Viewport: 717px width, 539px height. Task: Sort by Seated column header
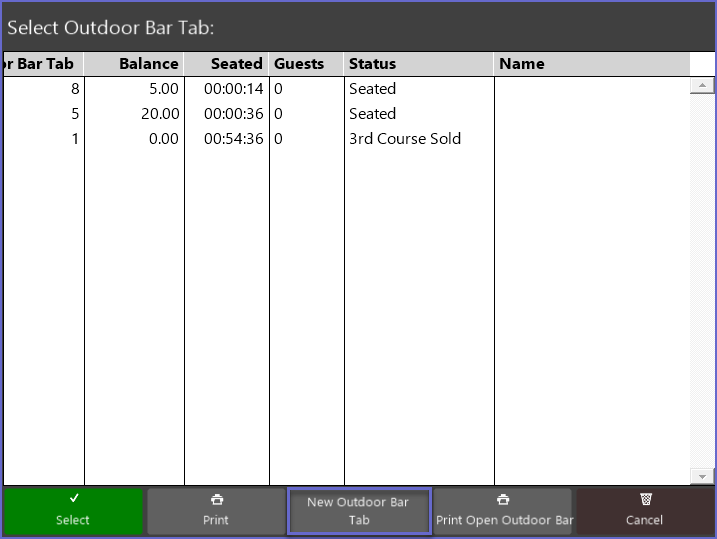pyautogui.click(x=226, y=64)
